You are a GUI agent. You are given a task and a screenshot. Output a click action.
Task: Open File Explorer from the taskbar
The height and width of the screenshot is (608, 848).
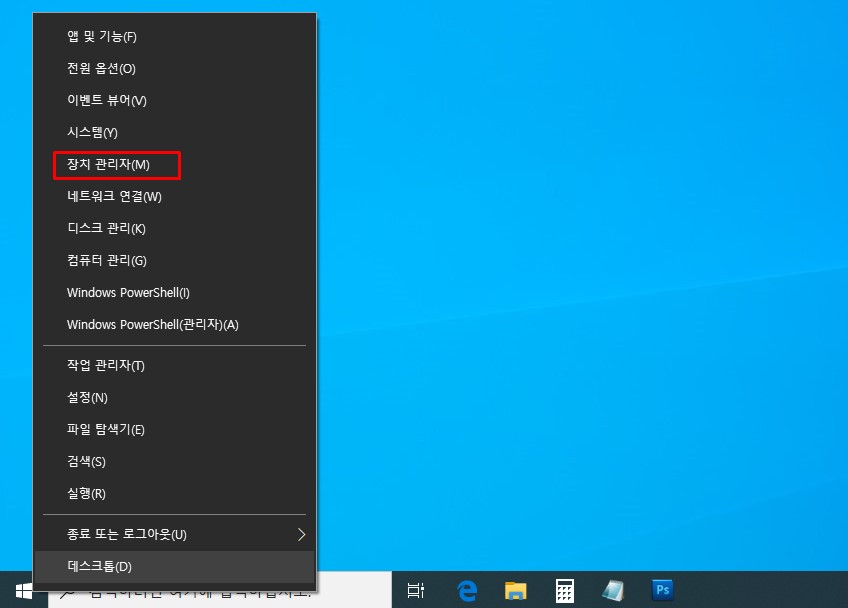(515, 590)
